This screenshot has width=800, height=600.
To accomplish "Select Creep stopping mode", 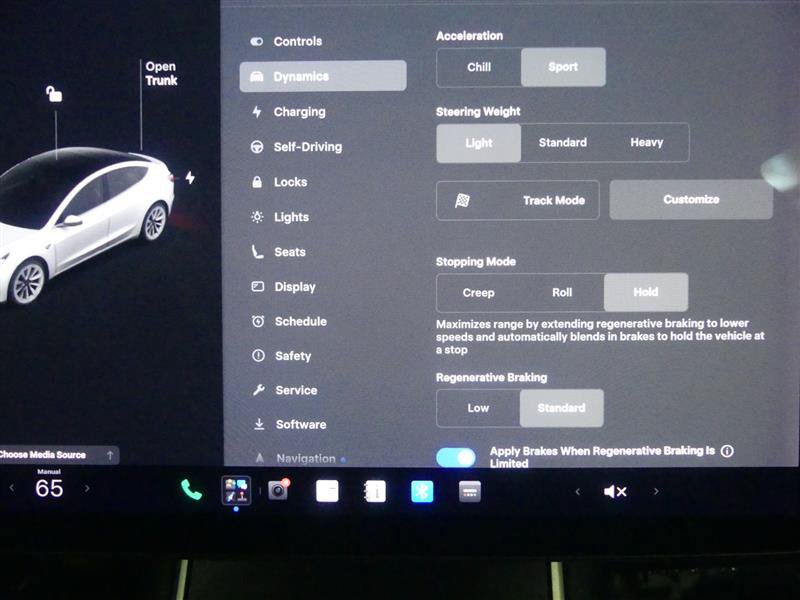I will (x=479, y=293).
